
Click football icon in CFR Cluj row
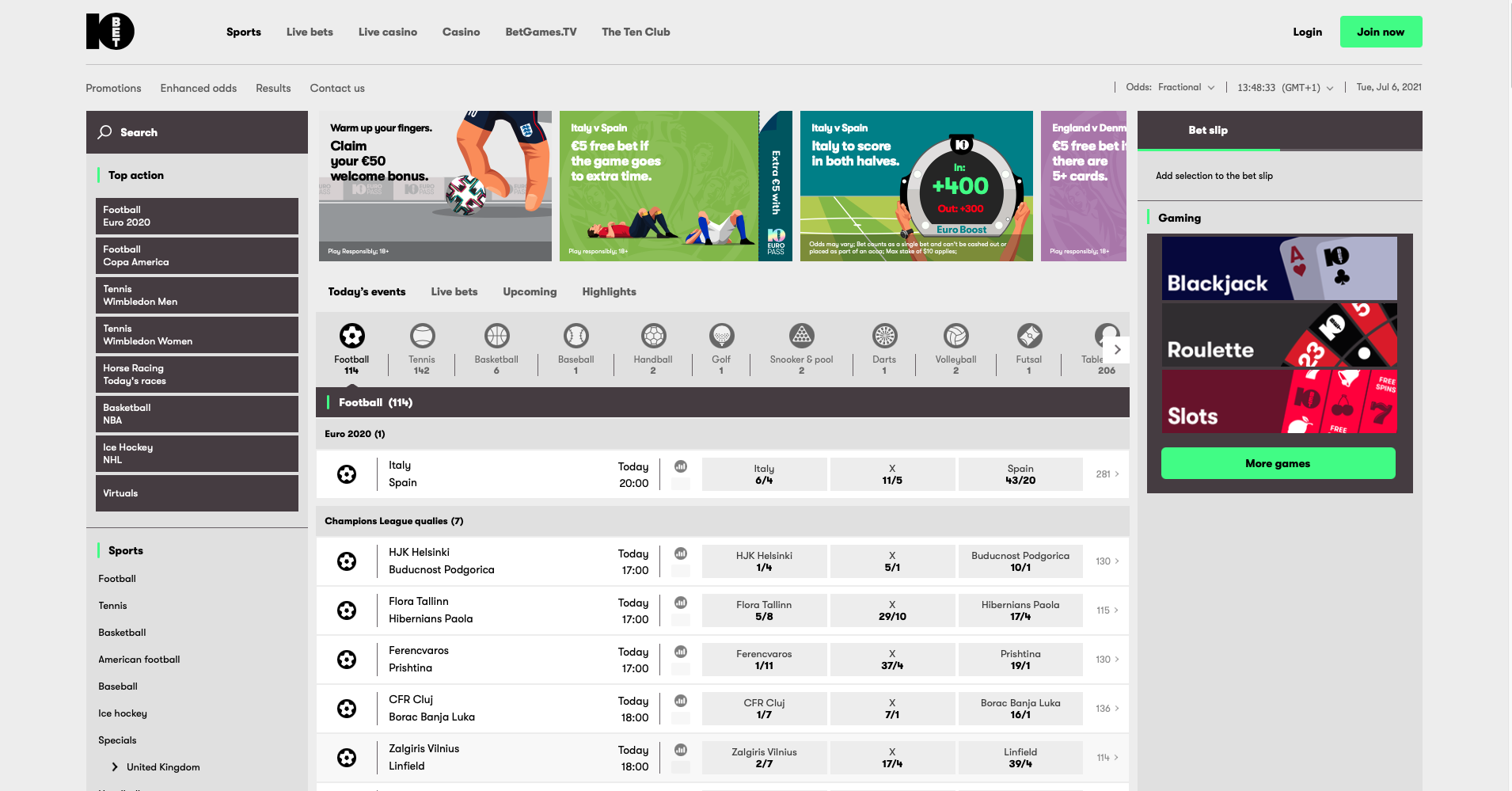click(x=347, y=709)
